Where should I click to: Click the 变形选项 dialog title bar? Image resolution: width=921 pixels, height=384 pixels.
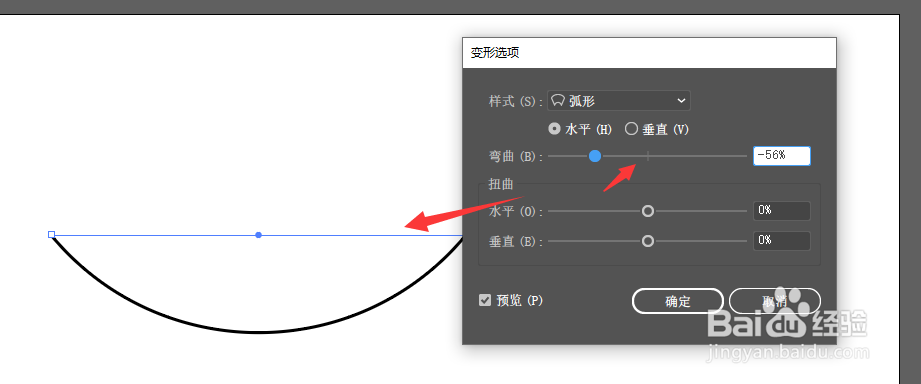click(x=649, y=53)
